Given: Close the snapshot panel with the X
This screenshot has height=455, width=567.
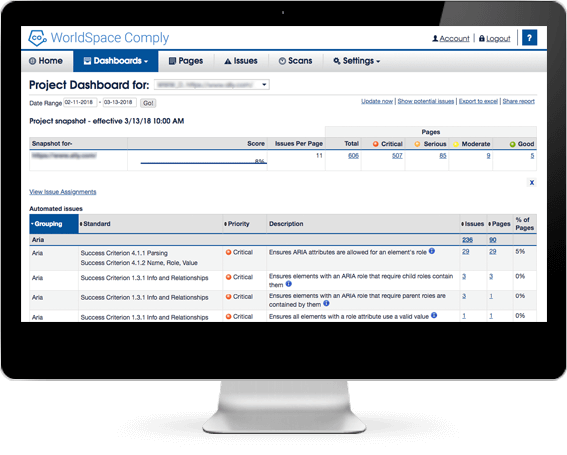Looking at the screenshot, I should [532, 183].
